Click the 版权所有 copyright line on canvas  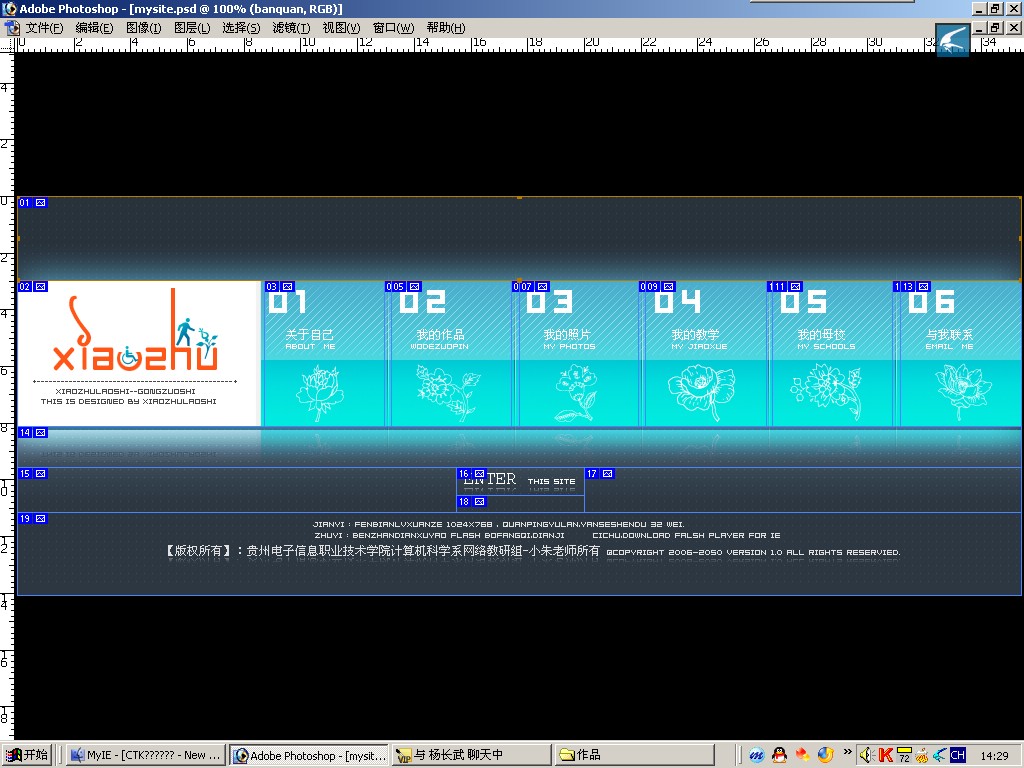tap(534, 551)
